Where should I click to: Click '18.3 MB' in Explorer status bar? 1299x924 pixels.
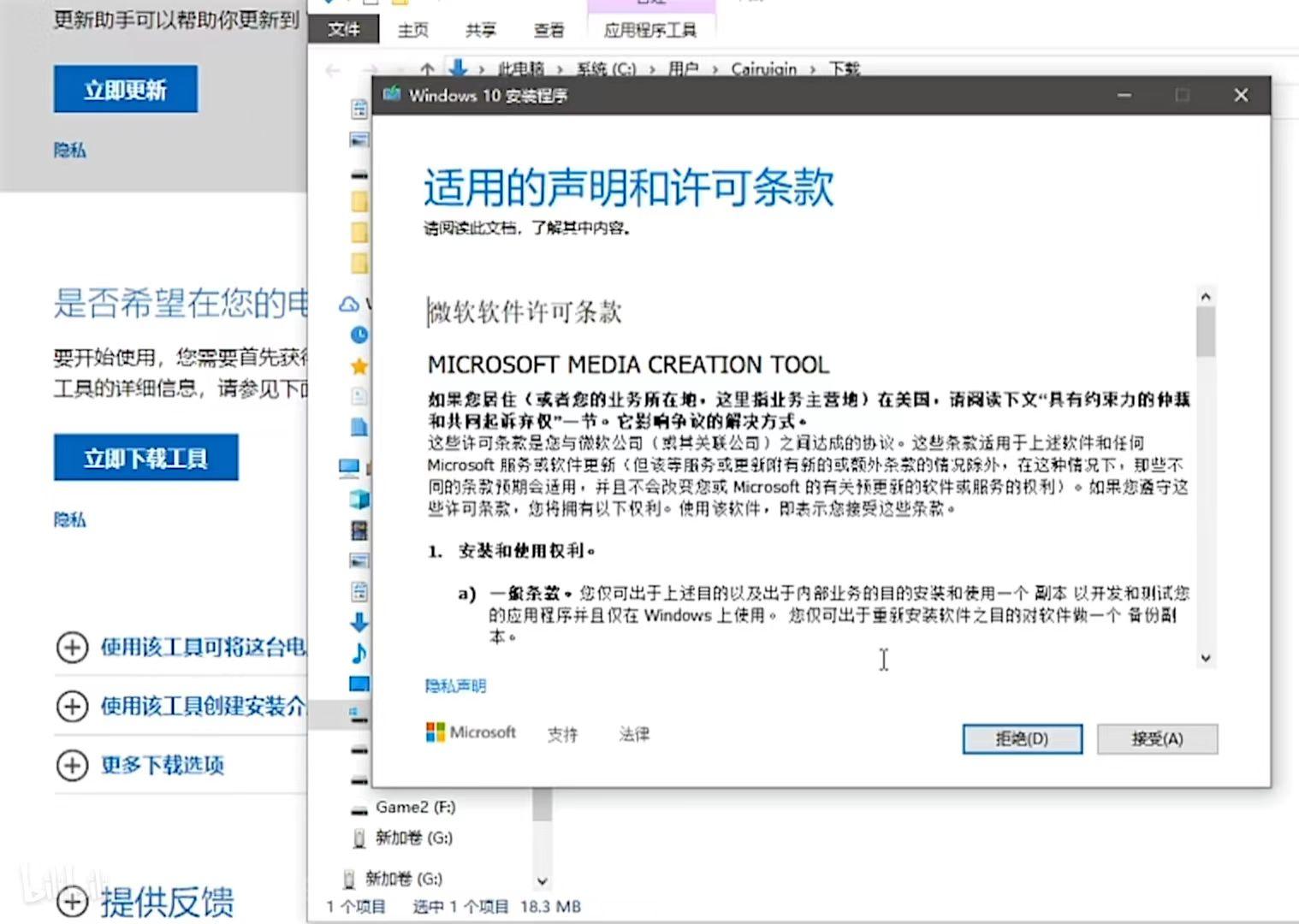pos(550,907)
